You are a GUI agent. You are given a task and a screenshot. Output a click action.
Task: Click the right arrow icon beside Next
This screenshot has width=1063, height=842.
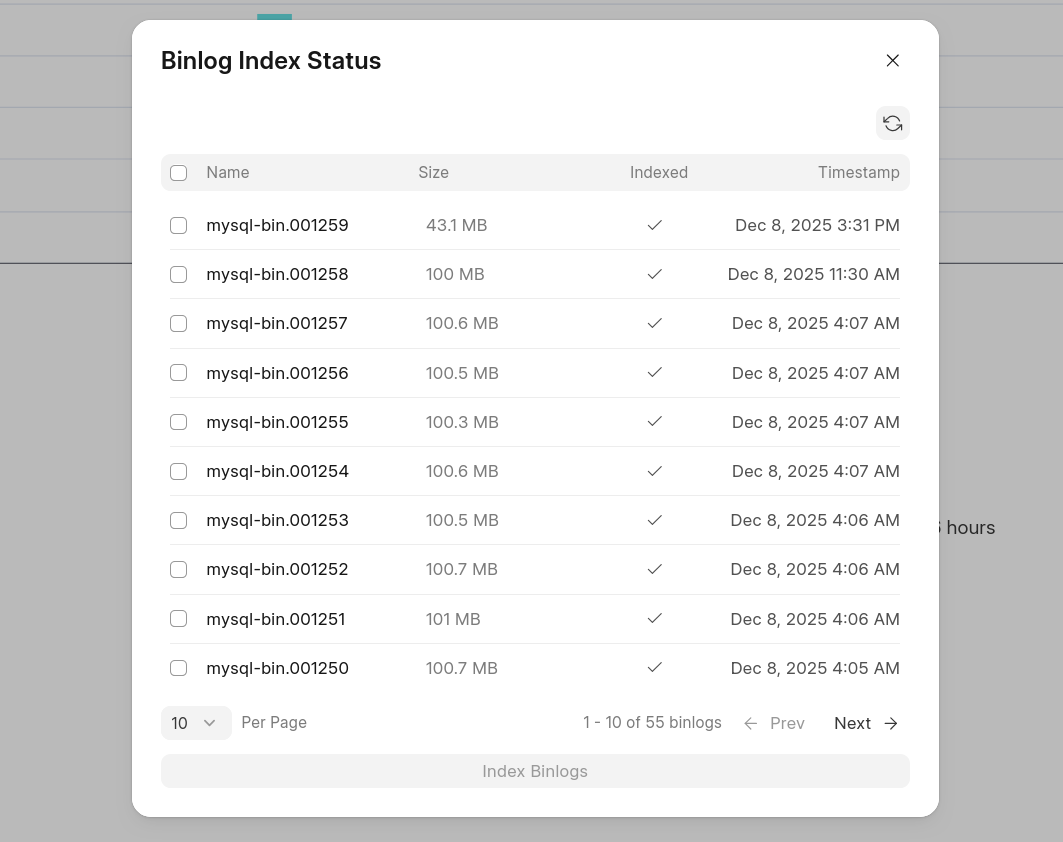(891, 723)
